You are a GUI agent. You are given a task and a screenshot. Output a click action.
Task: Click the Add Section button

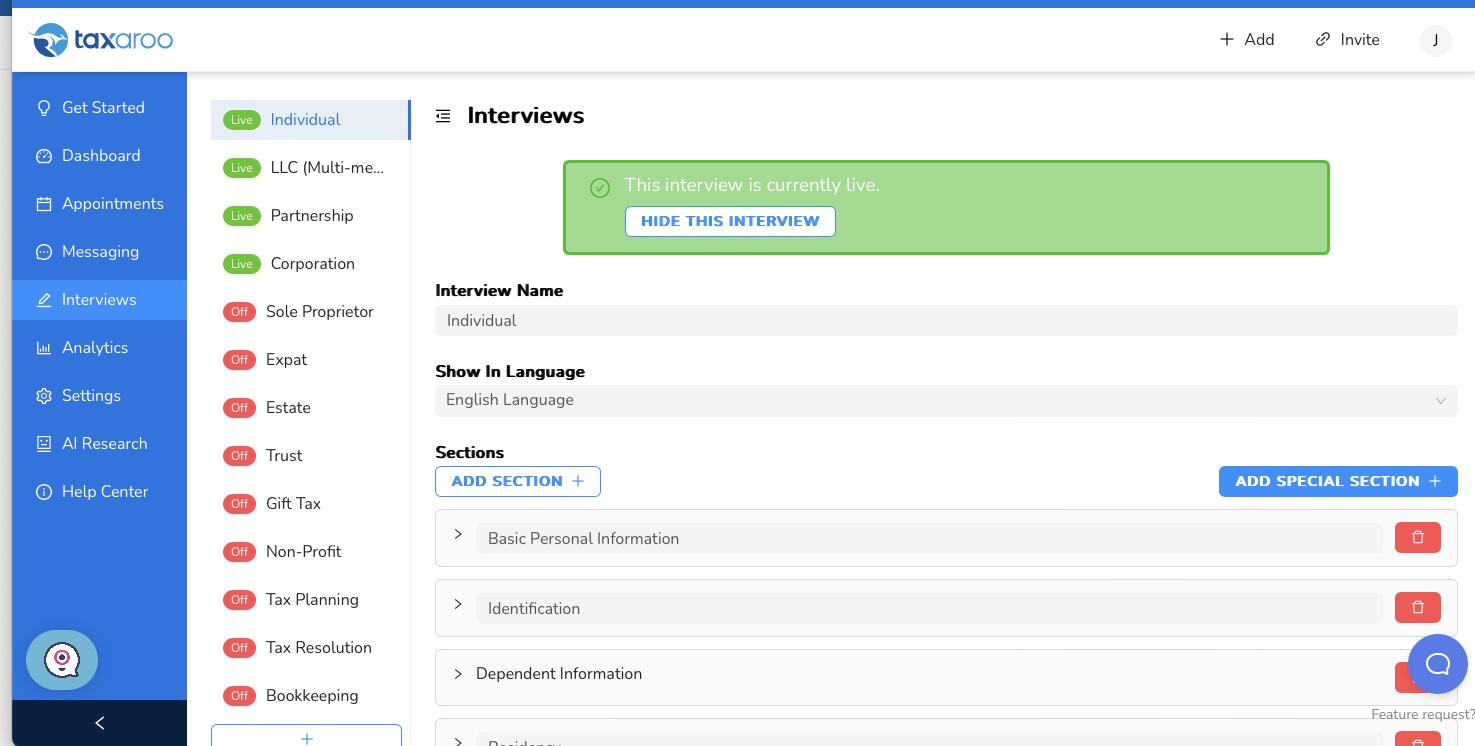click(518, 481)
